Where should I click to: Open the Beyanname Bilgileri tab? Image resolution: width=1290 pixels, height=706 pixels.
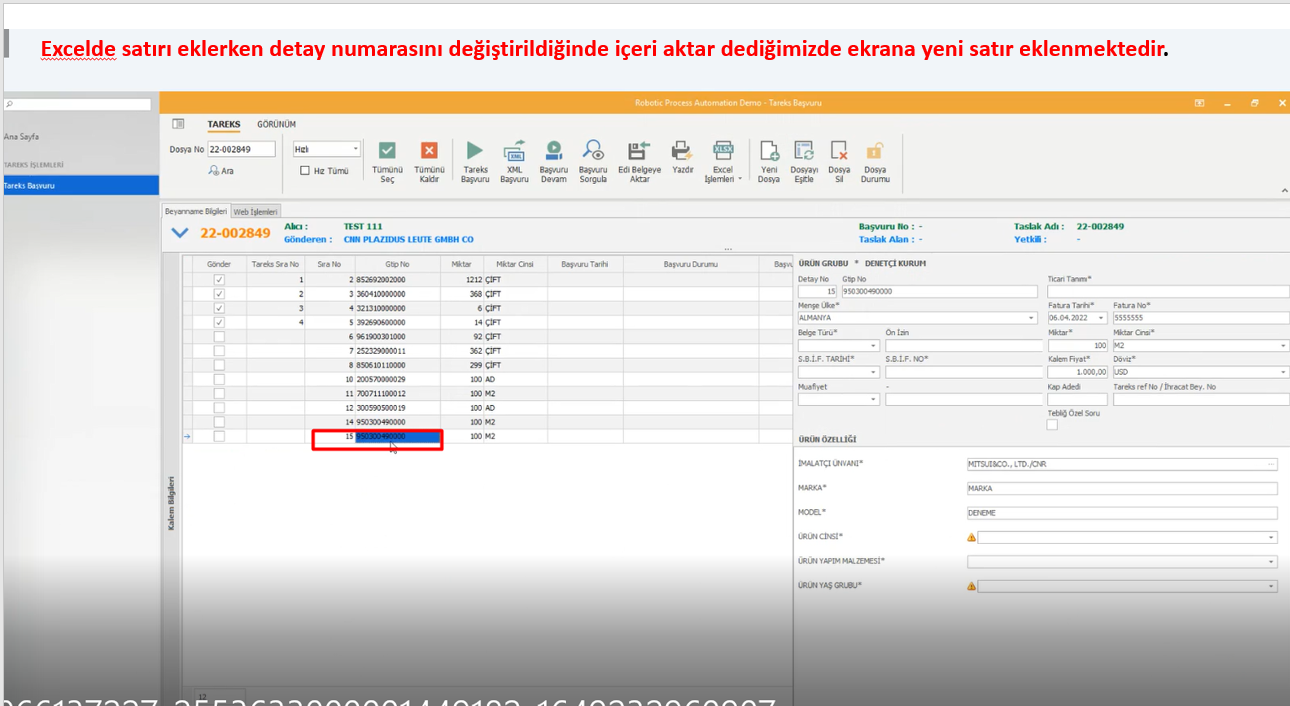pyautogui.click(x=196, y=211)
